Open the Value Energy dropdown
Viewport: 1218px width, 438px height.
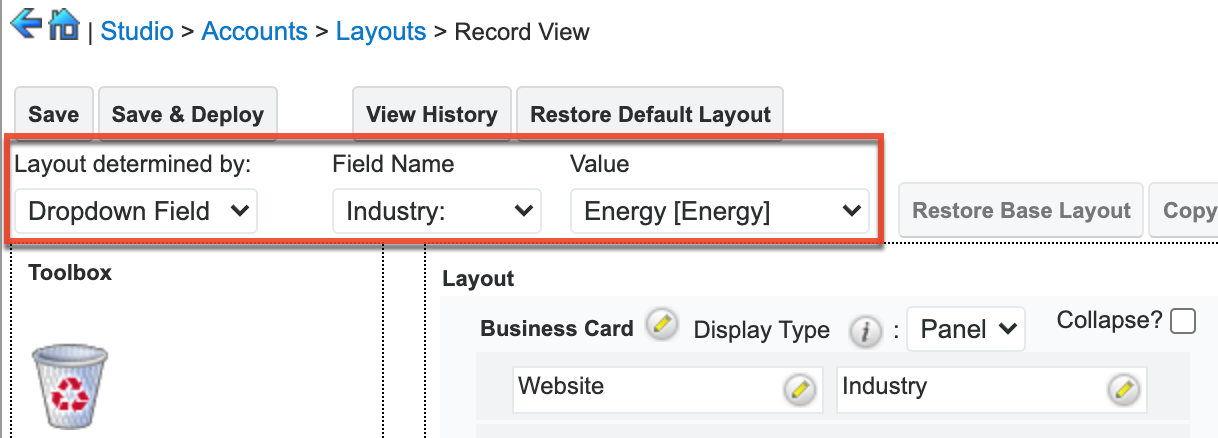[720, 211]
